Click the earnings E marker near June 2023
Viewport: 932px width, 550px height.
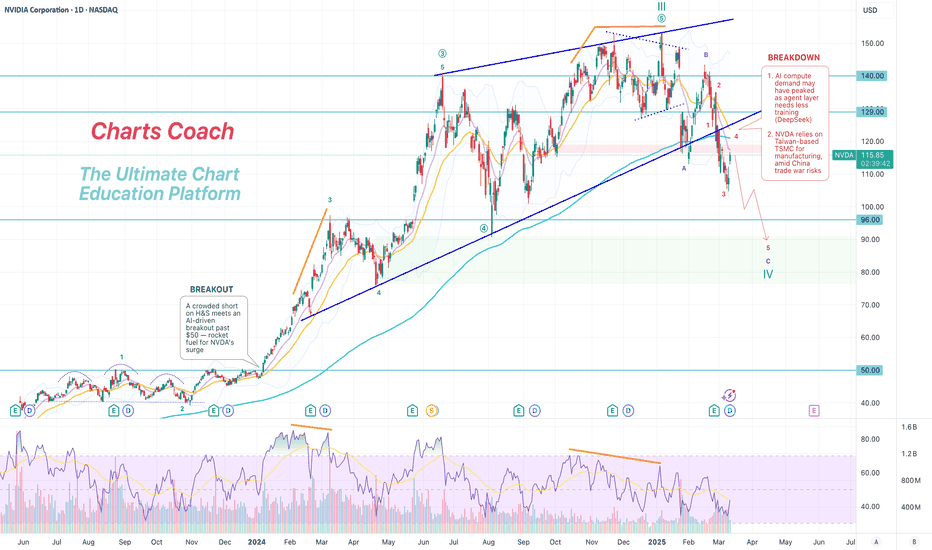15,410
